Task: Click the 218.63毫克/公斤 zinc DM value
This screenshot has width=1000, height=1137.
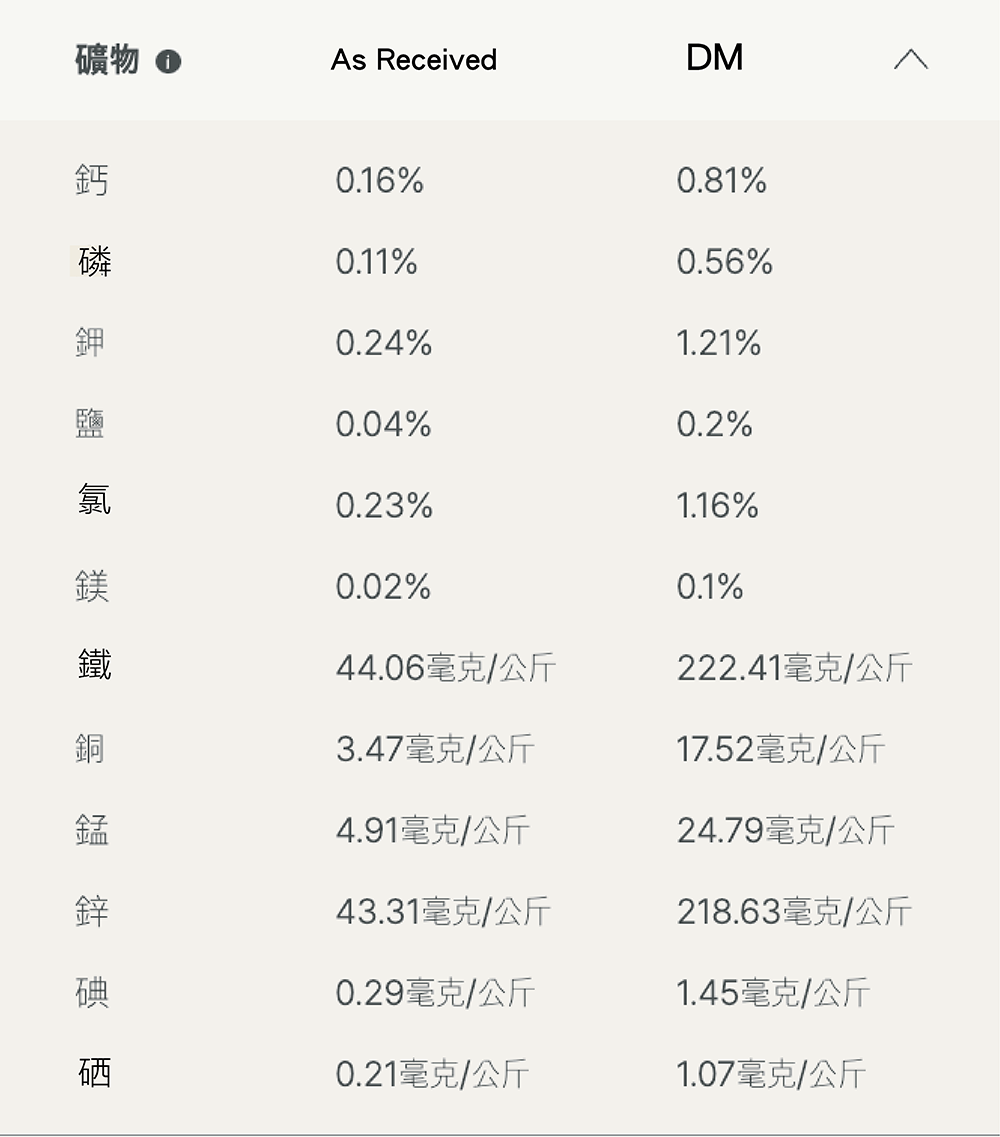Action: click(x=794, y=912)
